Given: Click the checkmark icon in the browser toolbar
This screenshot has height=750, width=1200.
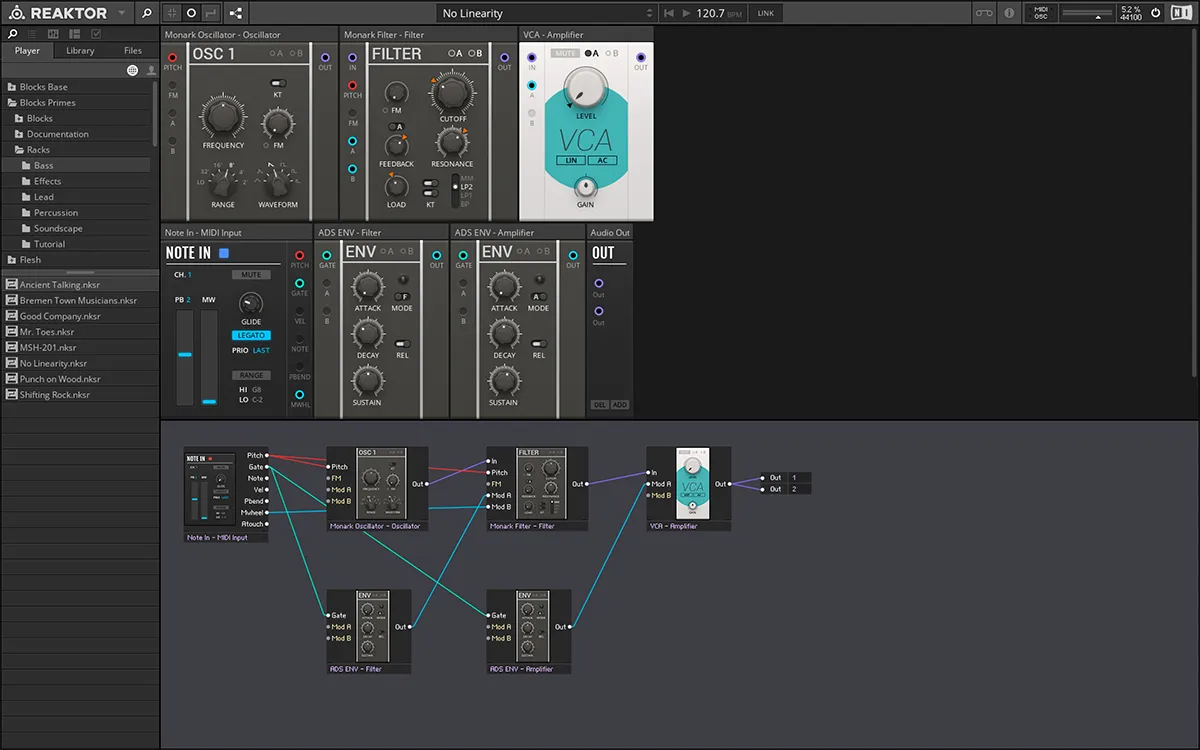Looking at the screenshot, I should [x=94, y=34].
